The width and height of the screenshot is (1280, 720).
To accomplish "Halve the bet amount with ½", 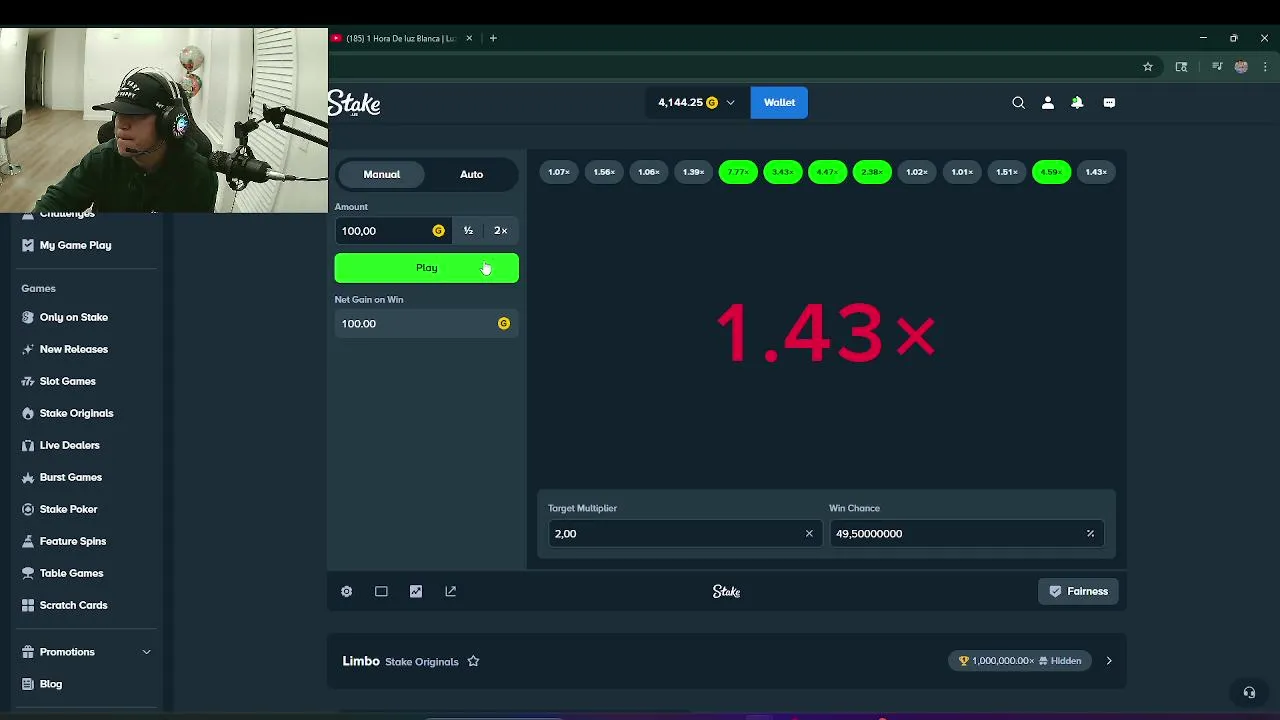I will (468, 231).
